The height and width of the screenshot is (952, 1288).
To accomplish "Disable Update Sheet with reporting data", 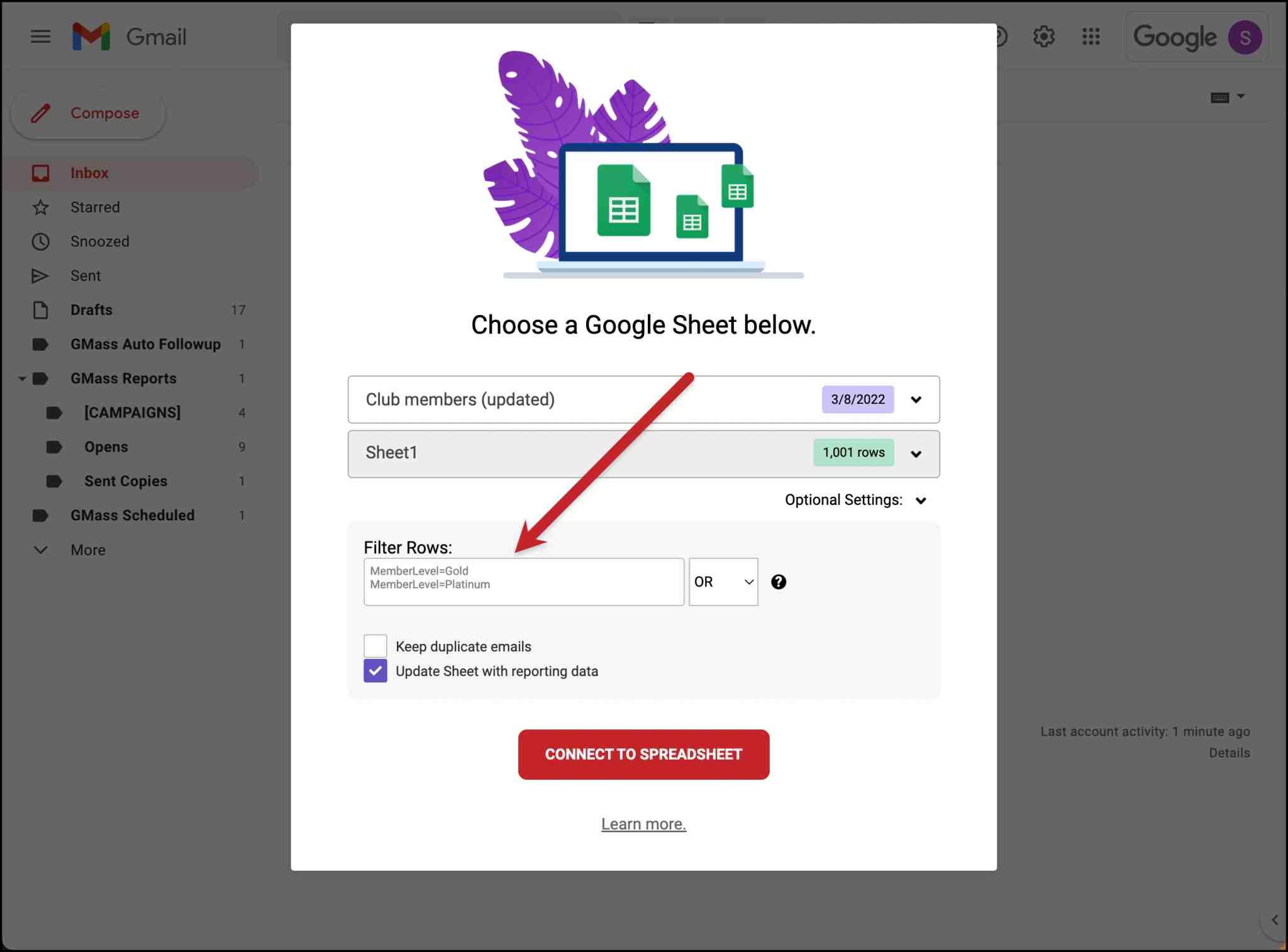I will click(x=374, y=670).
